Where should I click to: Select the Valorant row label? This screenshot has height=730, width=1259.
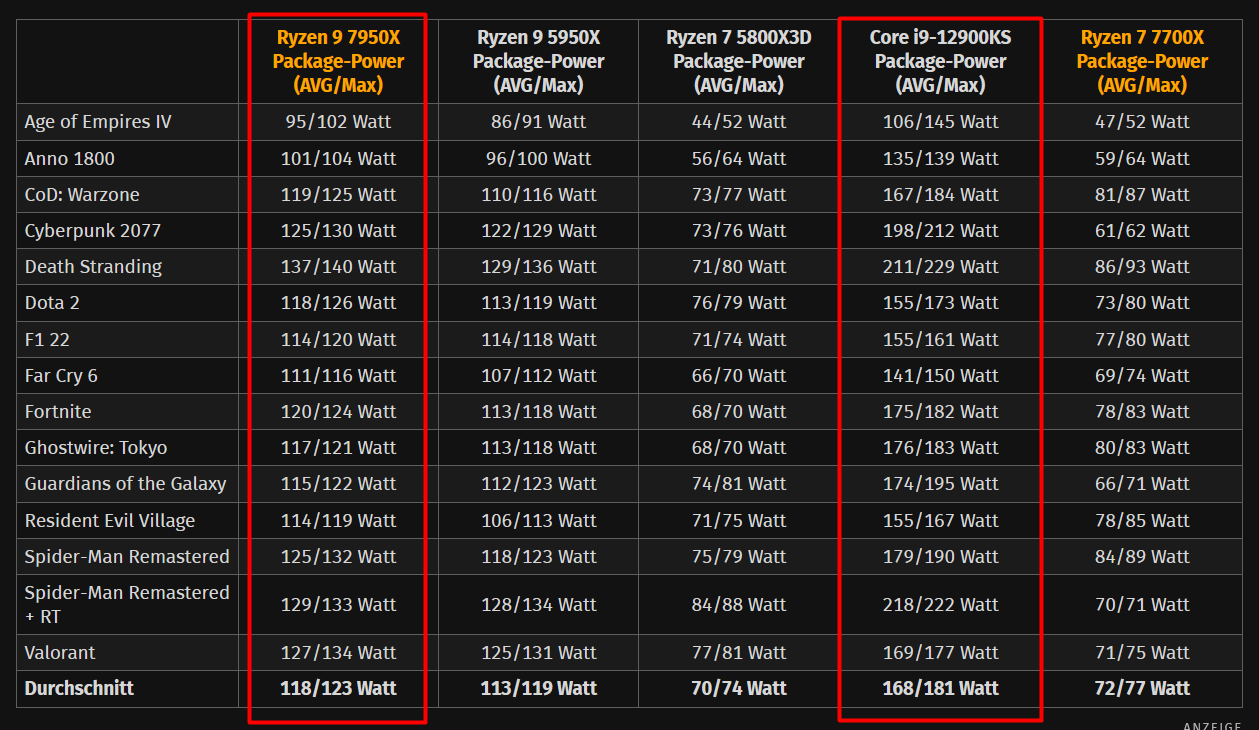pyautogui.click(x=60, y=652)
